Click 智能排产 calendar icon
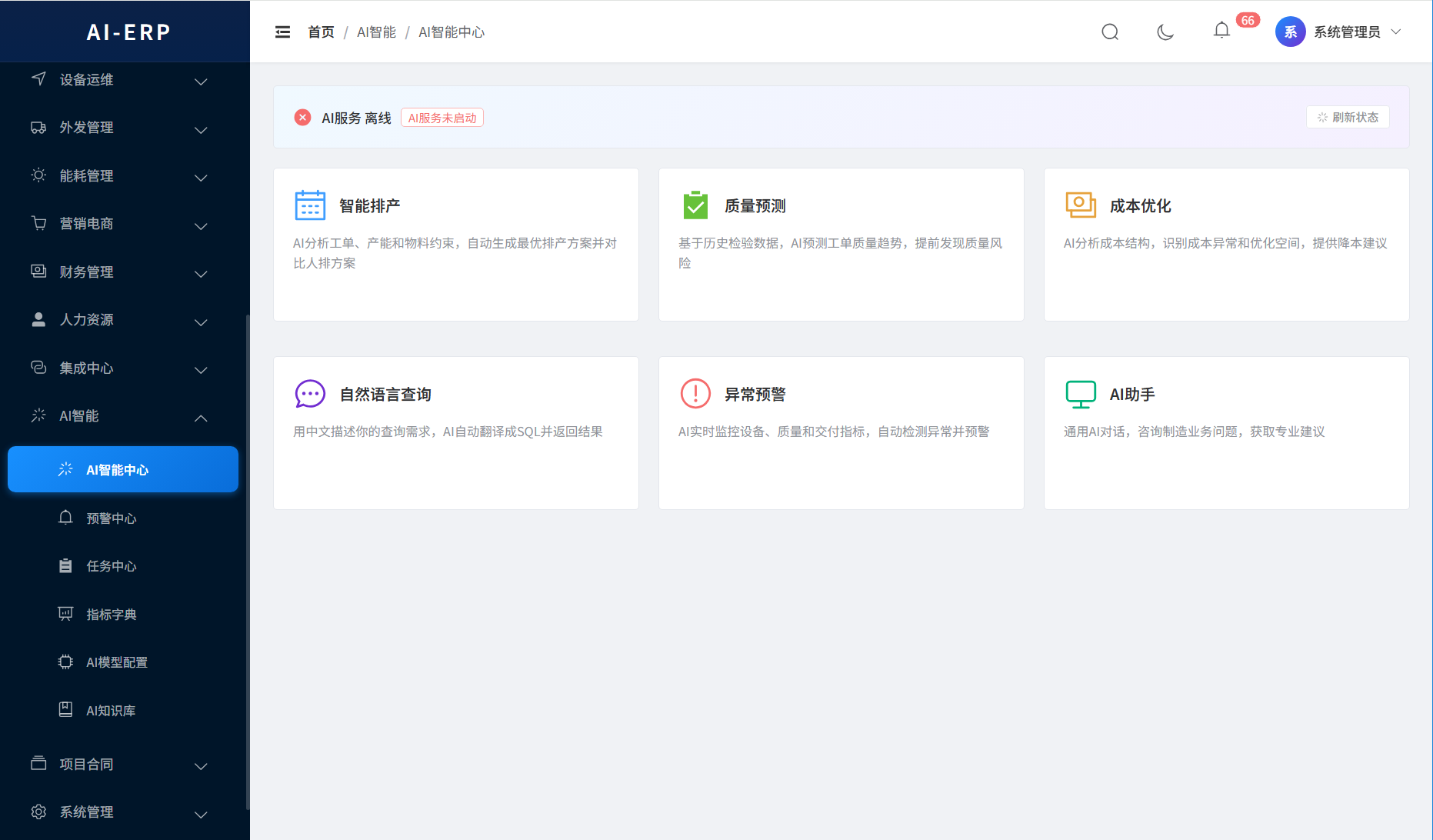 click(311, 205)
